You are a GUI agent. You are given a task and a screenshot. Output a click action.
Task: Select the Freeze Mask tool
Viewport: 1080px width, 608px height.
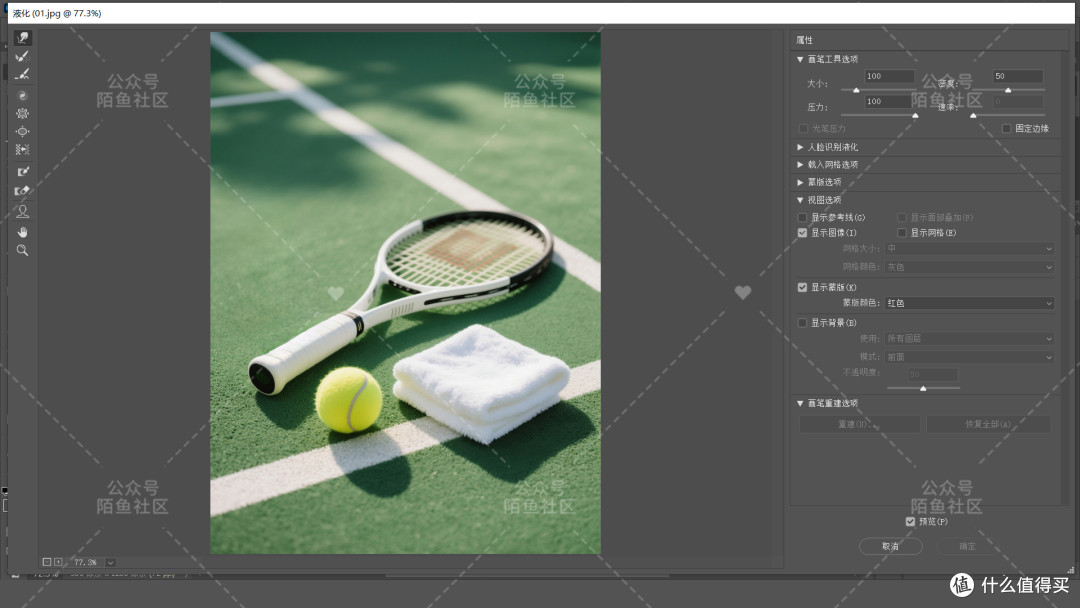23,171
